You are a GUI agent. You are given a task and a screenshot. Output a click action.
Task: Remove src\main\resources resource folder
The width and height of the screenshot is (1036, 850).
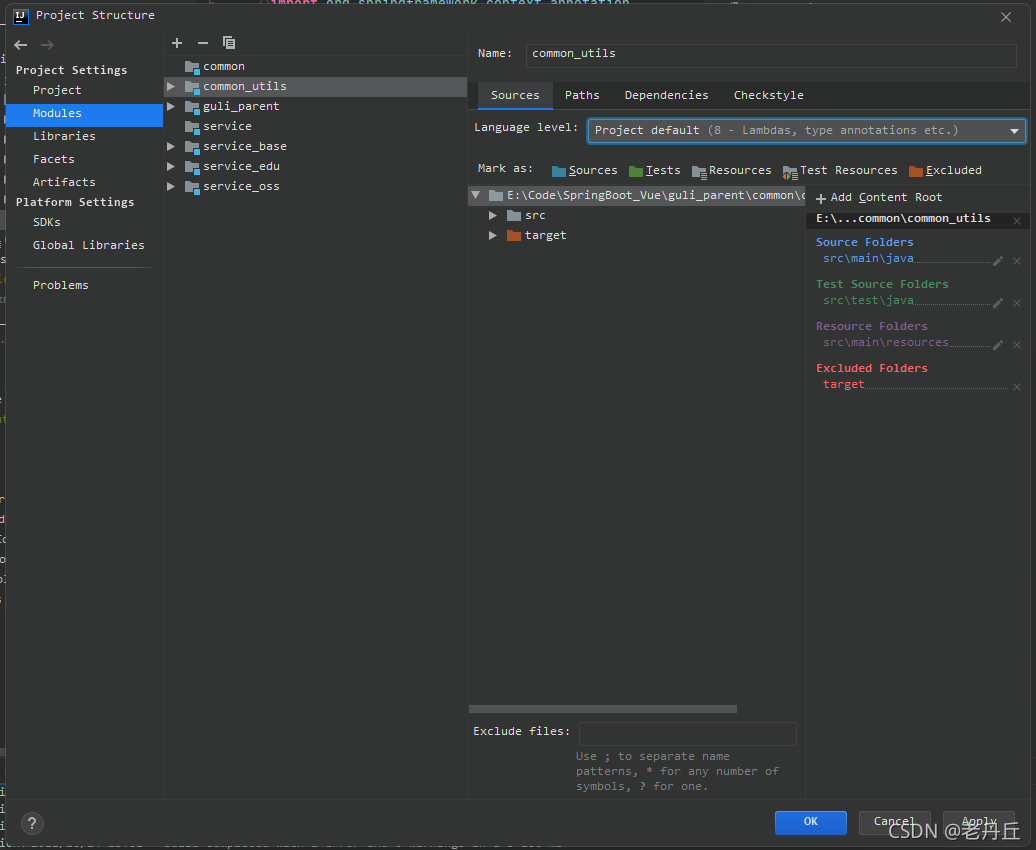click(1017, 345)
